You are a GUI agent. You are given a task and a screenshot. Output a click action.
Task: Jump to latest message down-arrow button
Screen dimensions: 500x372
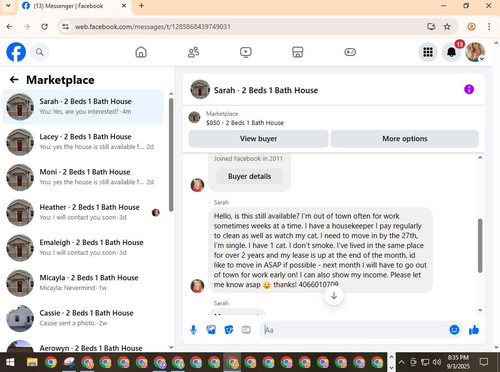pos(334,296)
